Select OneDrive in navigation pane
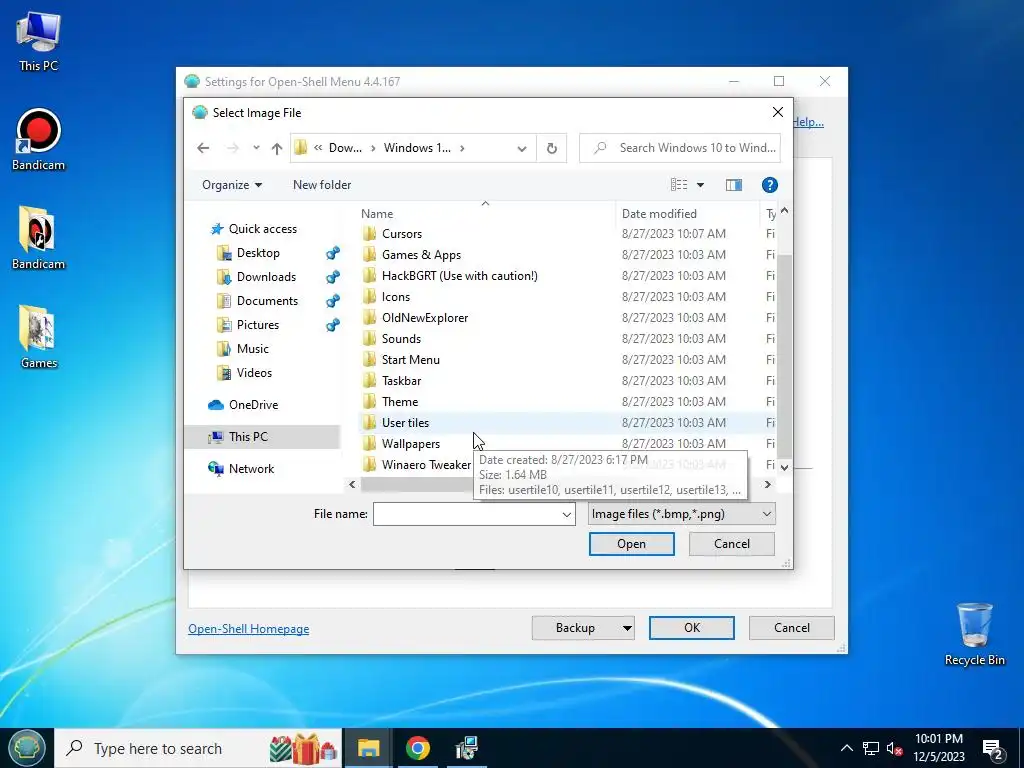 tap(253, 405)
